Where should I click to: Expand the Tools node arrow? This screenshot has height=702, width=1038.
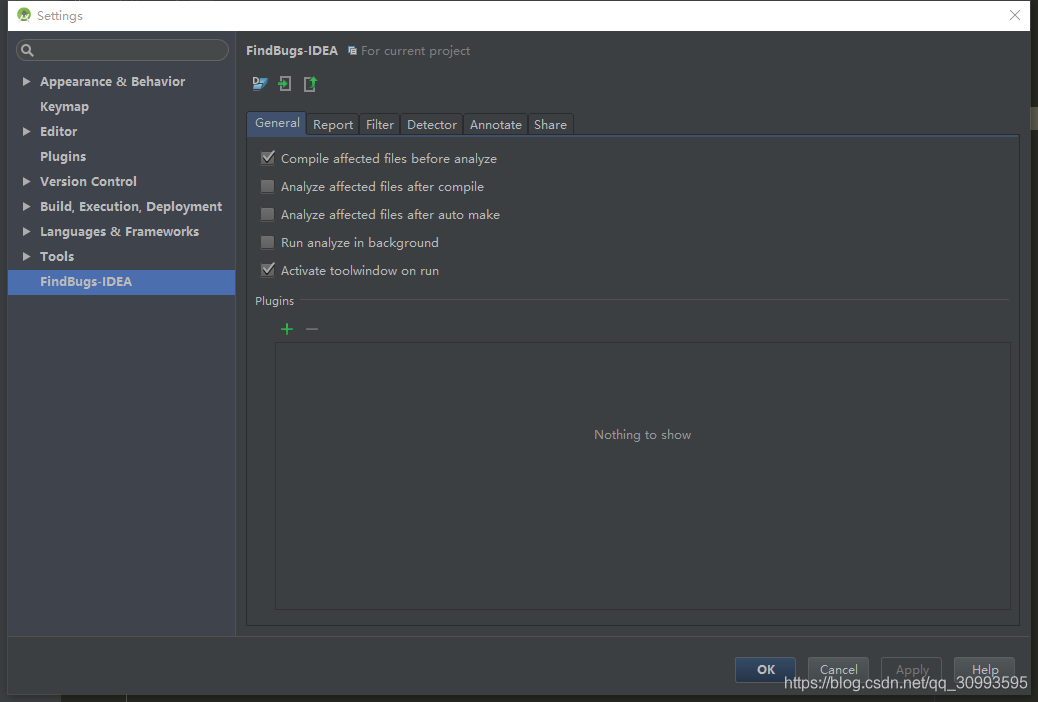[26, 256]
